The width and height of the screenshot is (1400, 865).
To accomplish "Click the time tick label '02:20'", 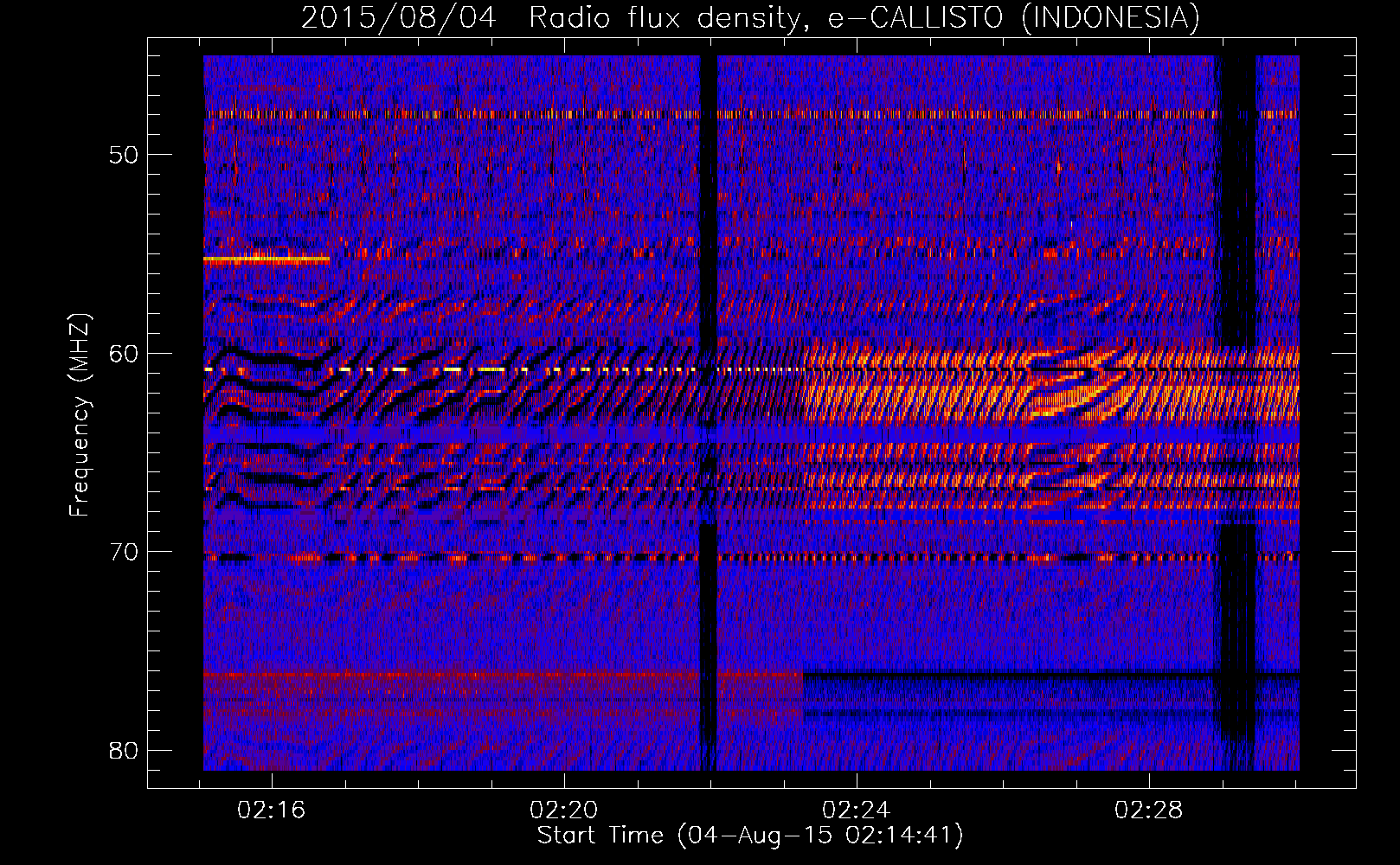I will pyautogui.click(x=564, y=810).
